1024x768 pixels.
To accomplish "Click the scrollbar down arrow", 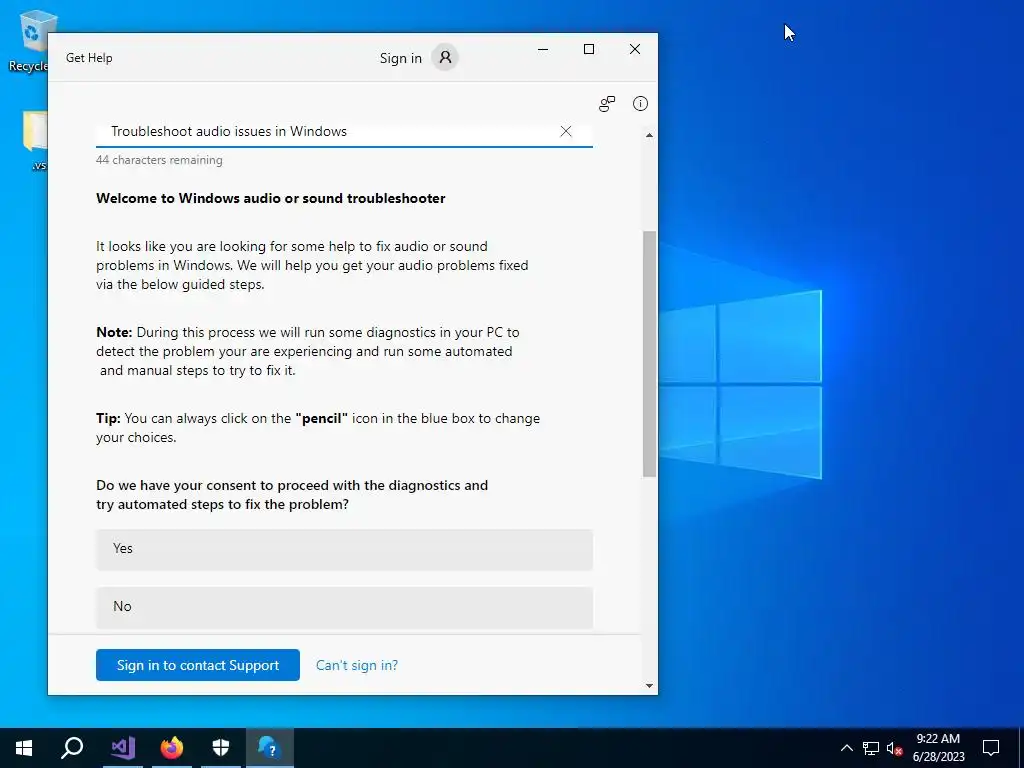I will tap(649, 685).
